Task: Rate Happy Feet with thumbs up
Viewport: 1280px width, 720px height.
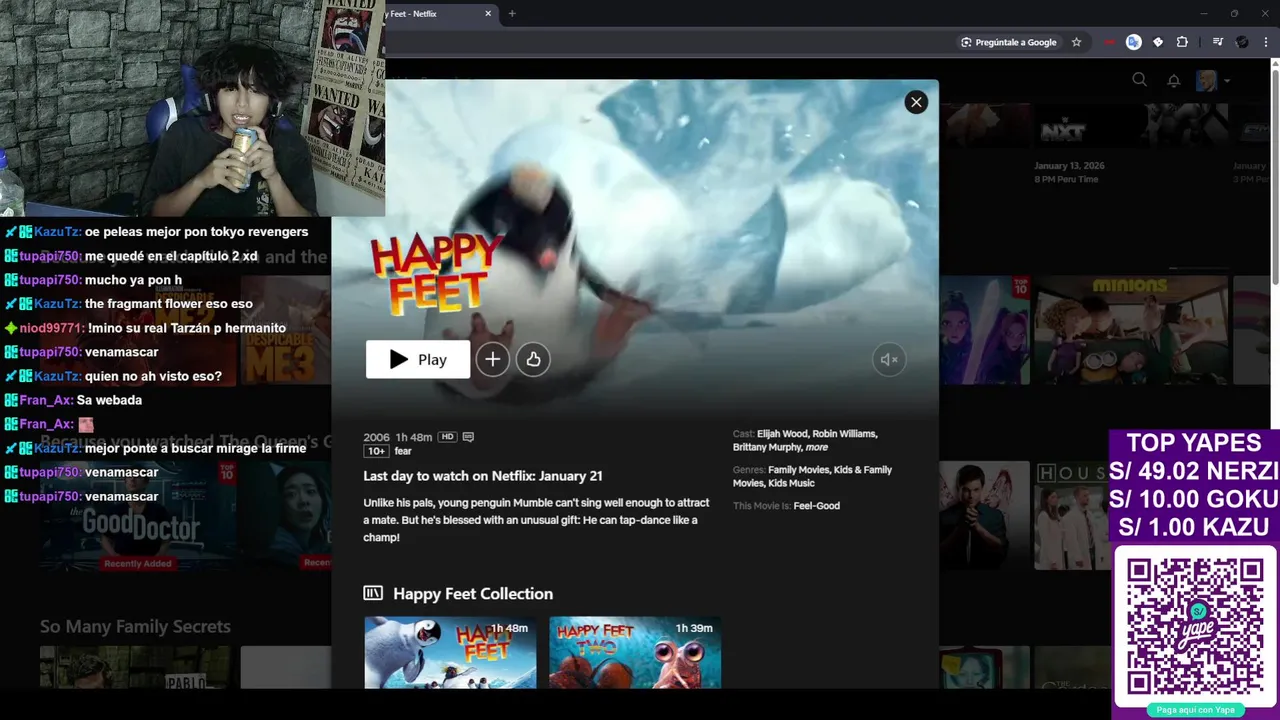Action: [533, 359]
